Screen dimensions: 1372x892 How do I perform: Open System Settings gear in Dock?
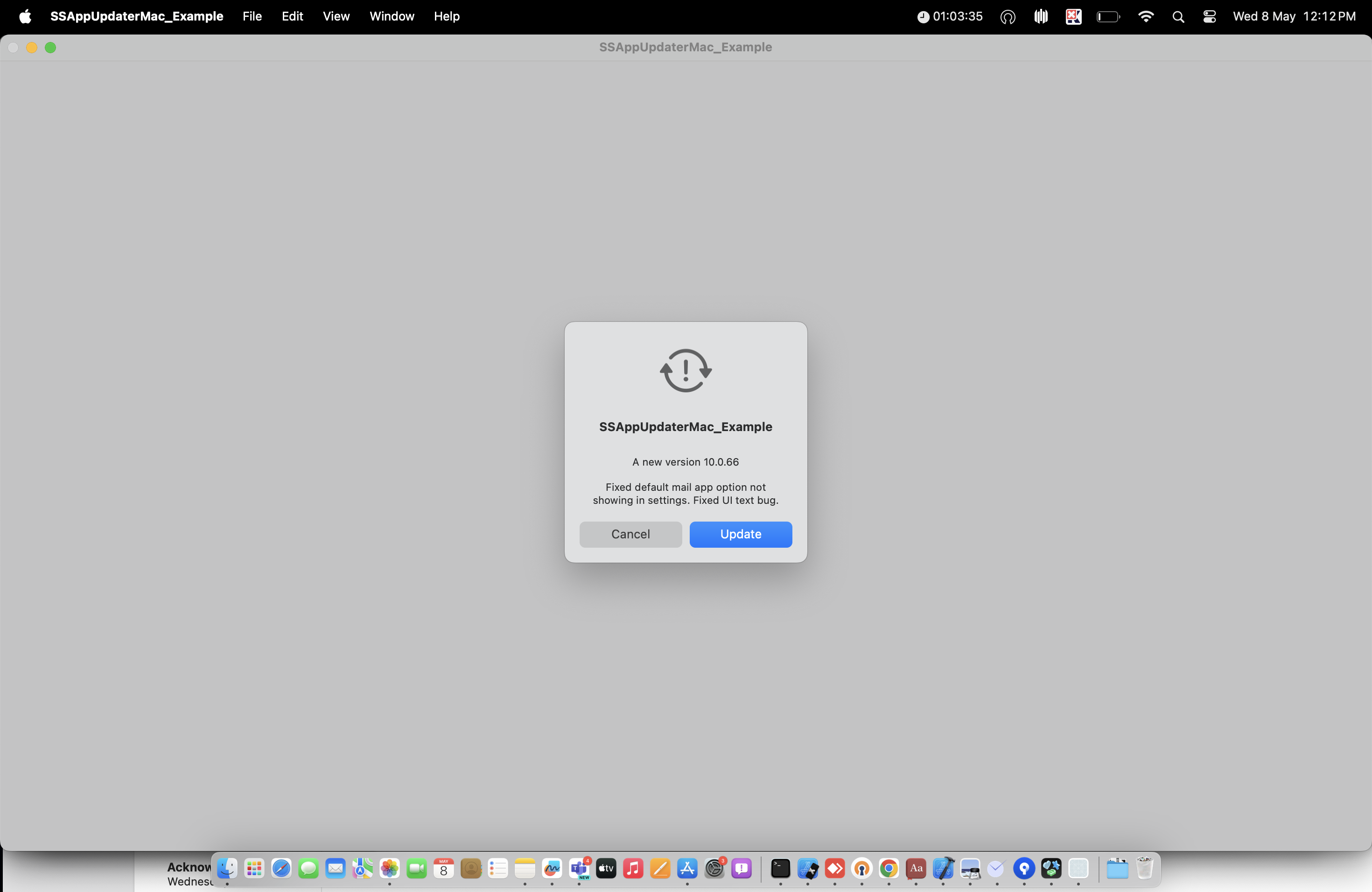(714, 868)
